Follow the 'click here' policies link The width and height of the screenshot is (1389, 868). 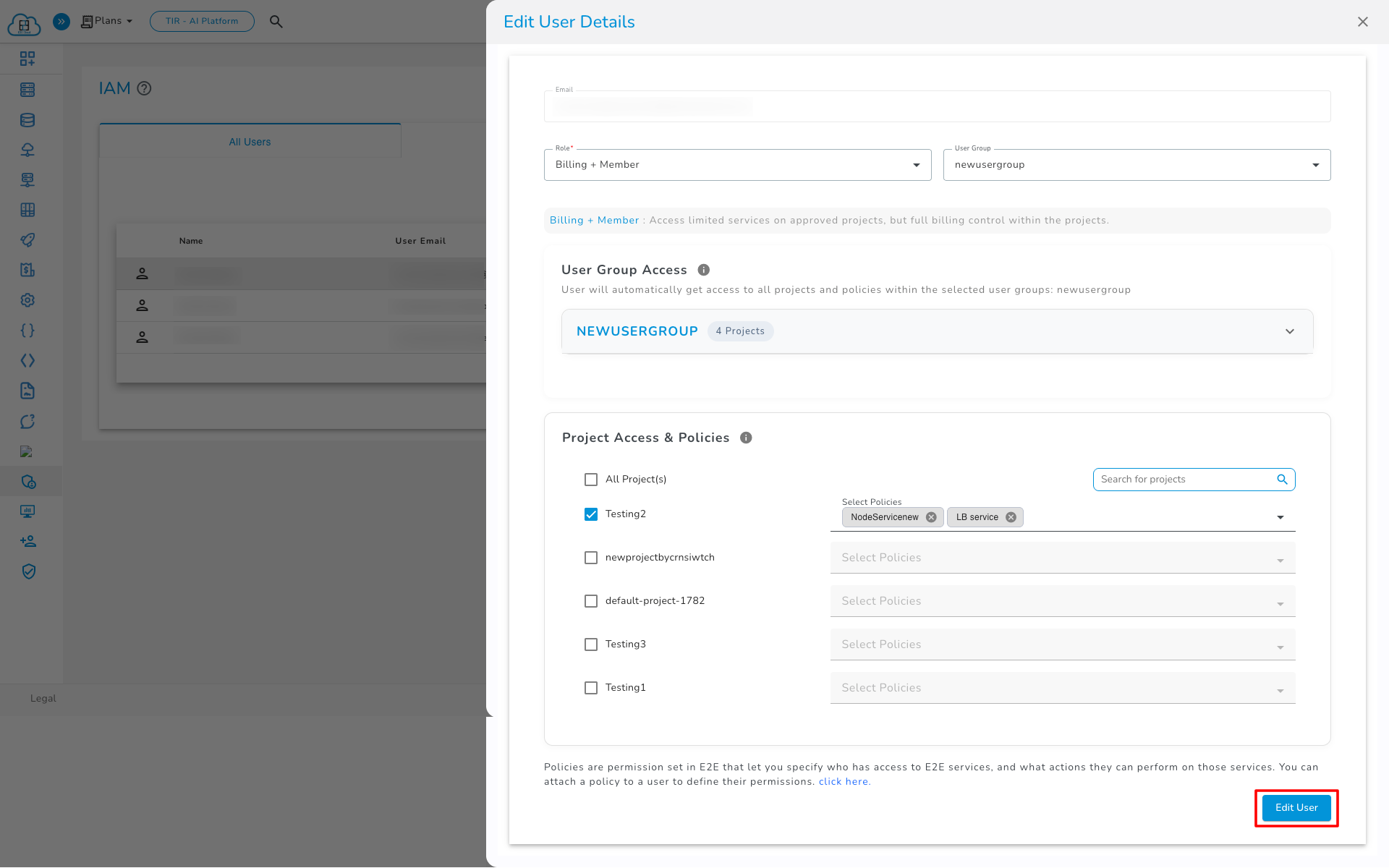point(844,782)
